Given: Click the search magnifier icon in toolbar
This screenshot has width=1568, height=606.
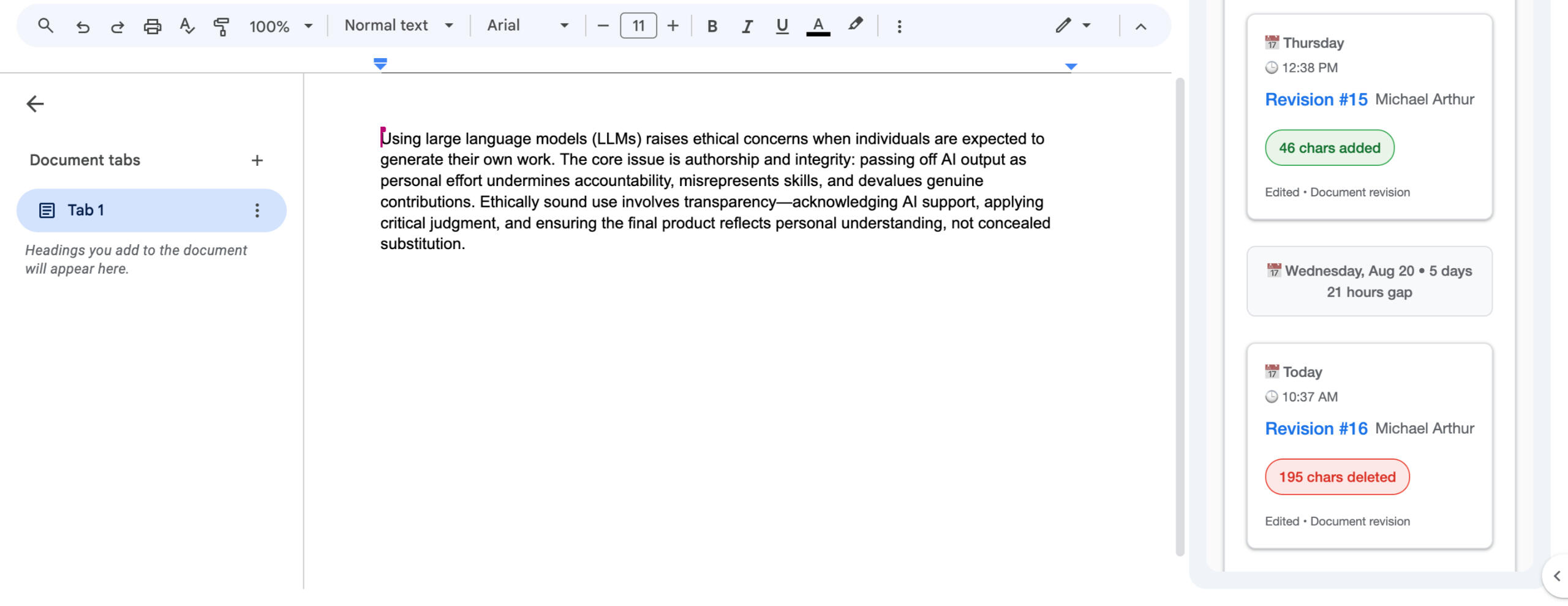Looking at the screenshot, I should pyautogui.click(x=45, y=26).
